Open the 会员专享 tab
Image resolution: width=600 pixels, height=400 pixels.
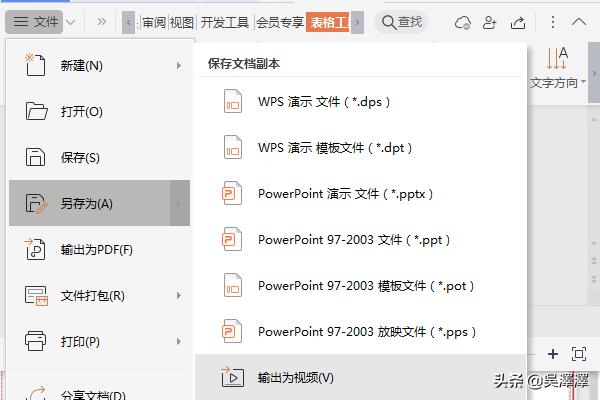[280, 23]
